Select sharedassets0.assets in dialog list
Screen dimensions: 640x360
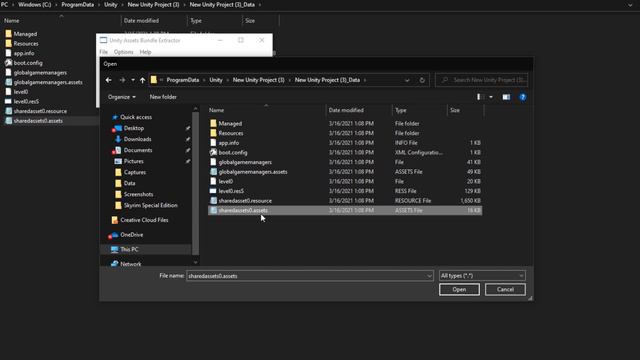pyautogui.click(x=345, y=211)
